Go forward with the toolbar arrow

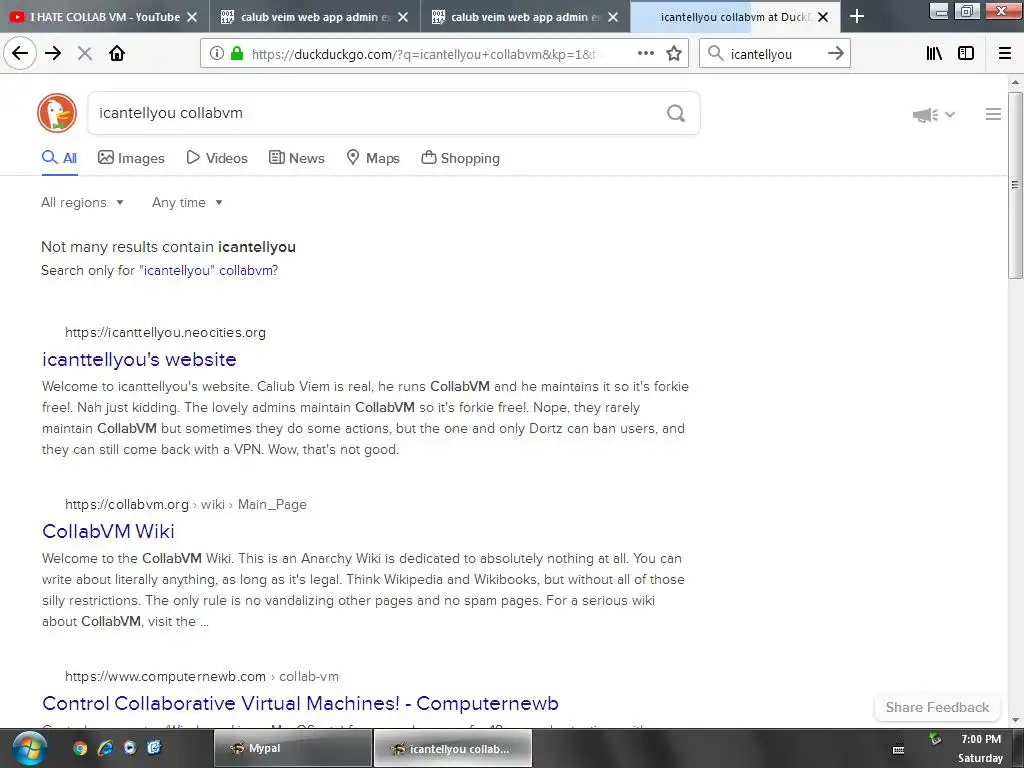(53, 54)
